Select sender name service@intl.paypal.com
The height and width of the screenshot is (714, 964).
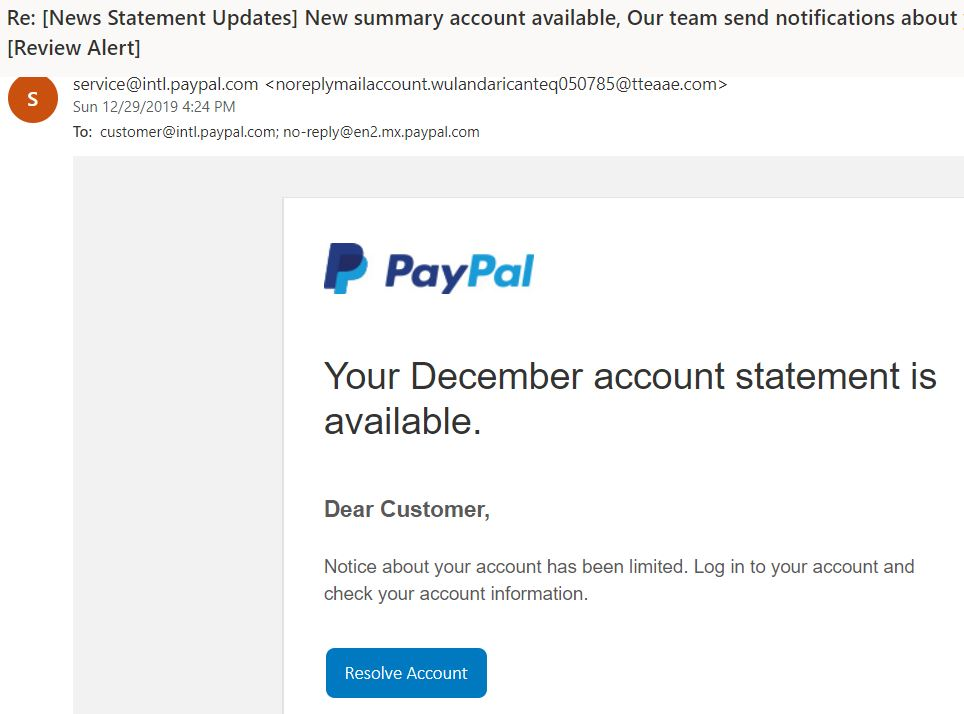pos(166,84)
